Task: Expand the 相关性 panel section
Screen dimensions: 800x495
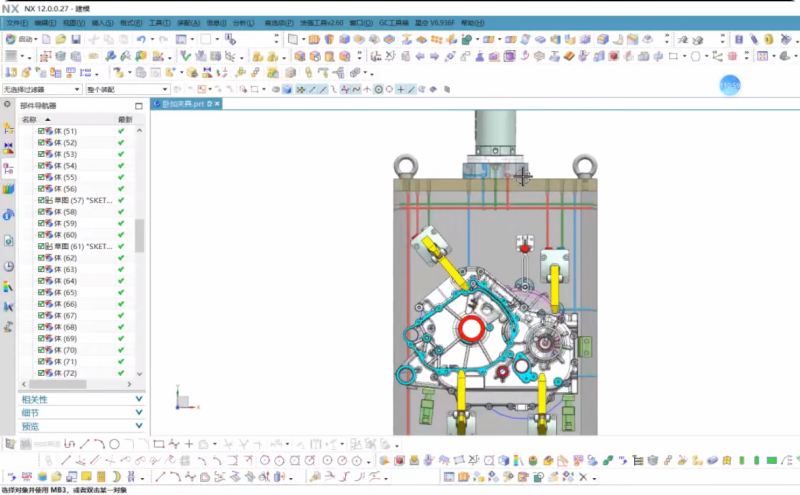Action: 80,399
